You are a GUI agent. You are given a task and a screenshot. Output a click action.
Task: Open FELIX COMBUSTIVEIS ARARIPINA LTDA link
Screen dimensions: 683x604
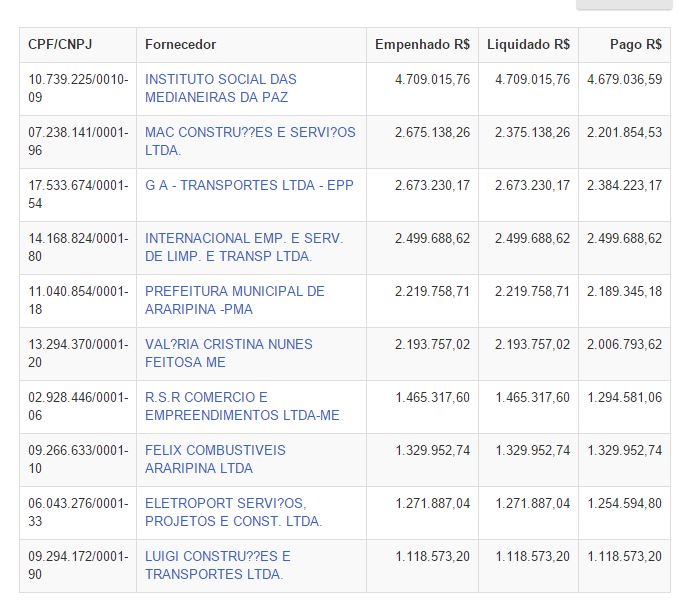tap(215, 459)
